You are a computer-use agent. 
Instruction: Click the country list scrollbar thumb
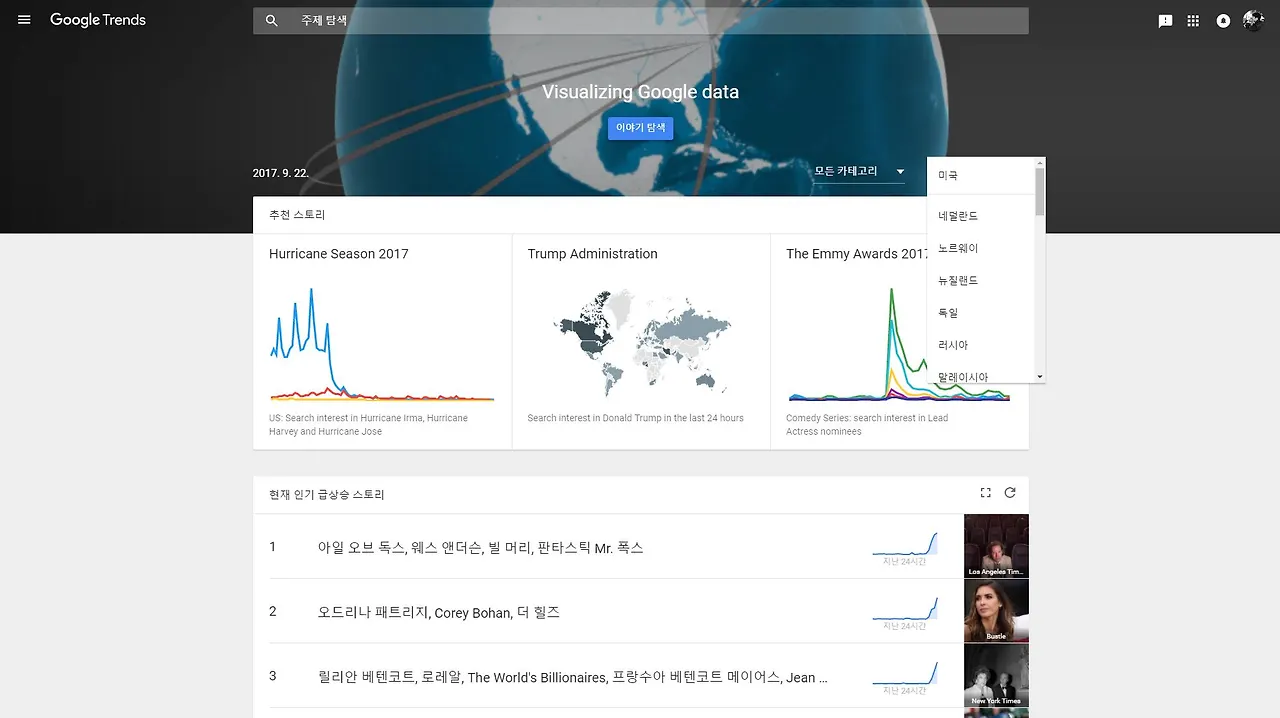(1040, 191)
